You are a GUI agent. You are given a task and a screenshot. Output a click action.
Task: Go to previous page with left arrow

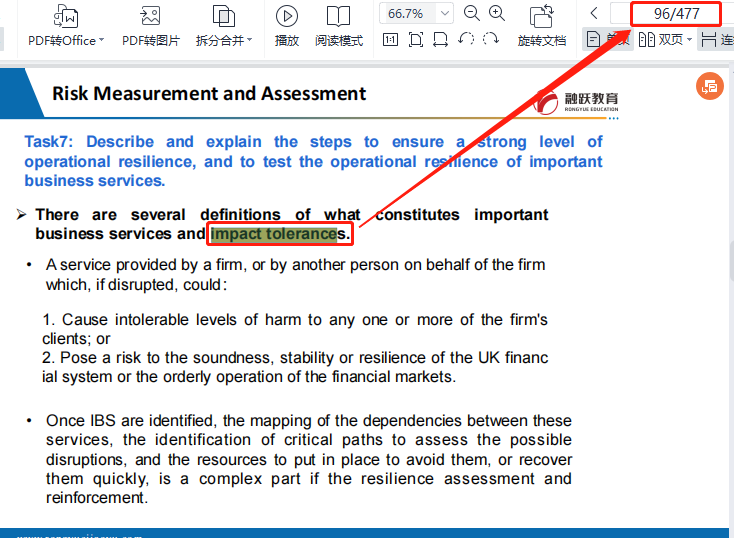pyautogui.click(x=594, y=13)
